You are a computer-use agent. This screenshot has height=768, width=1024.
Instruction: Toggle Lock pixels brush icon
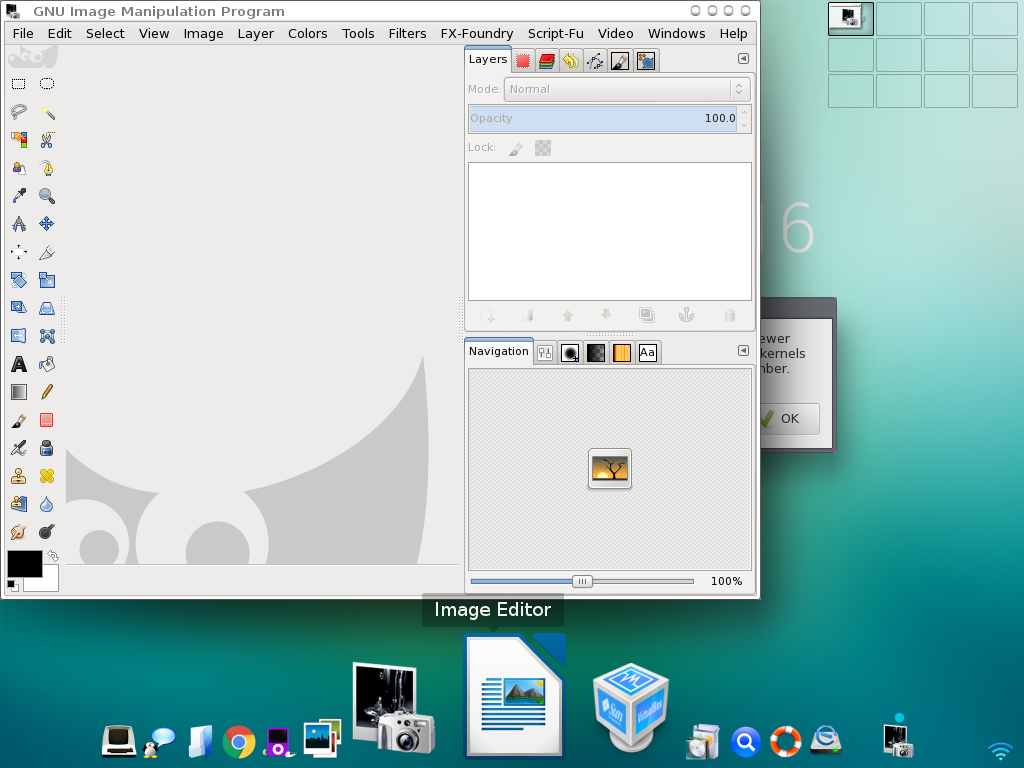tap(516, 149)
